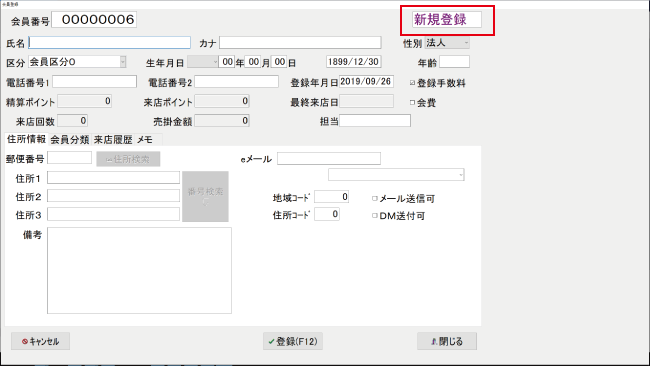Click the 番号検索 button
Viewport: 650px width, 366px height.
[205, 196]
